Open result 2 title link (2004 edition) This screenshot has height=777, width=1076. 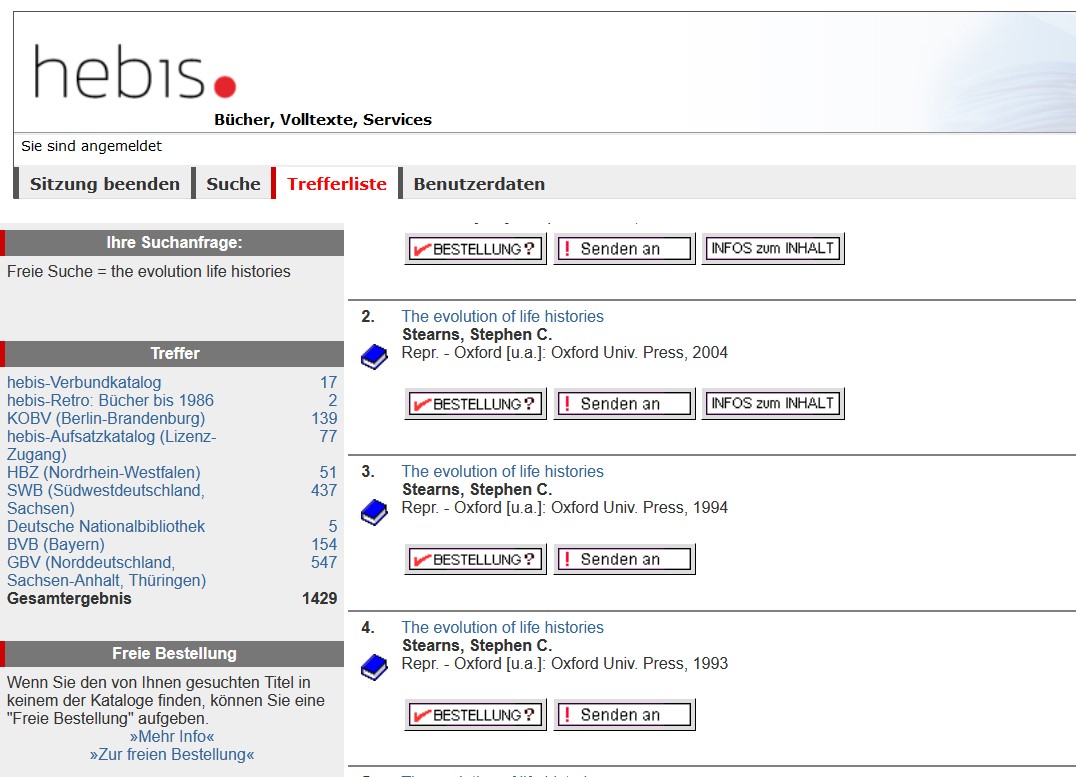click(x=502, y=316)
